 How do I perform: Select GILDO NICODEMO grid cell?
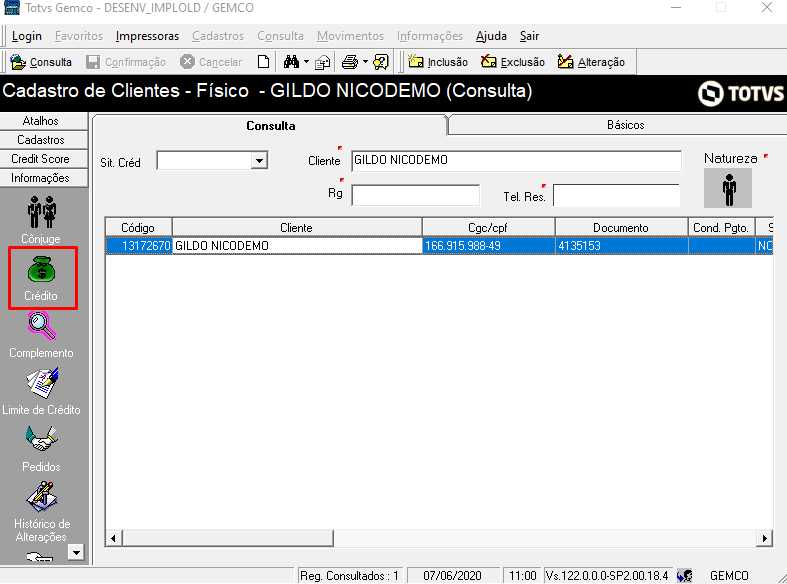pyautogui.click(x=297, y=246)
